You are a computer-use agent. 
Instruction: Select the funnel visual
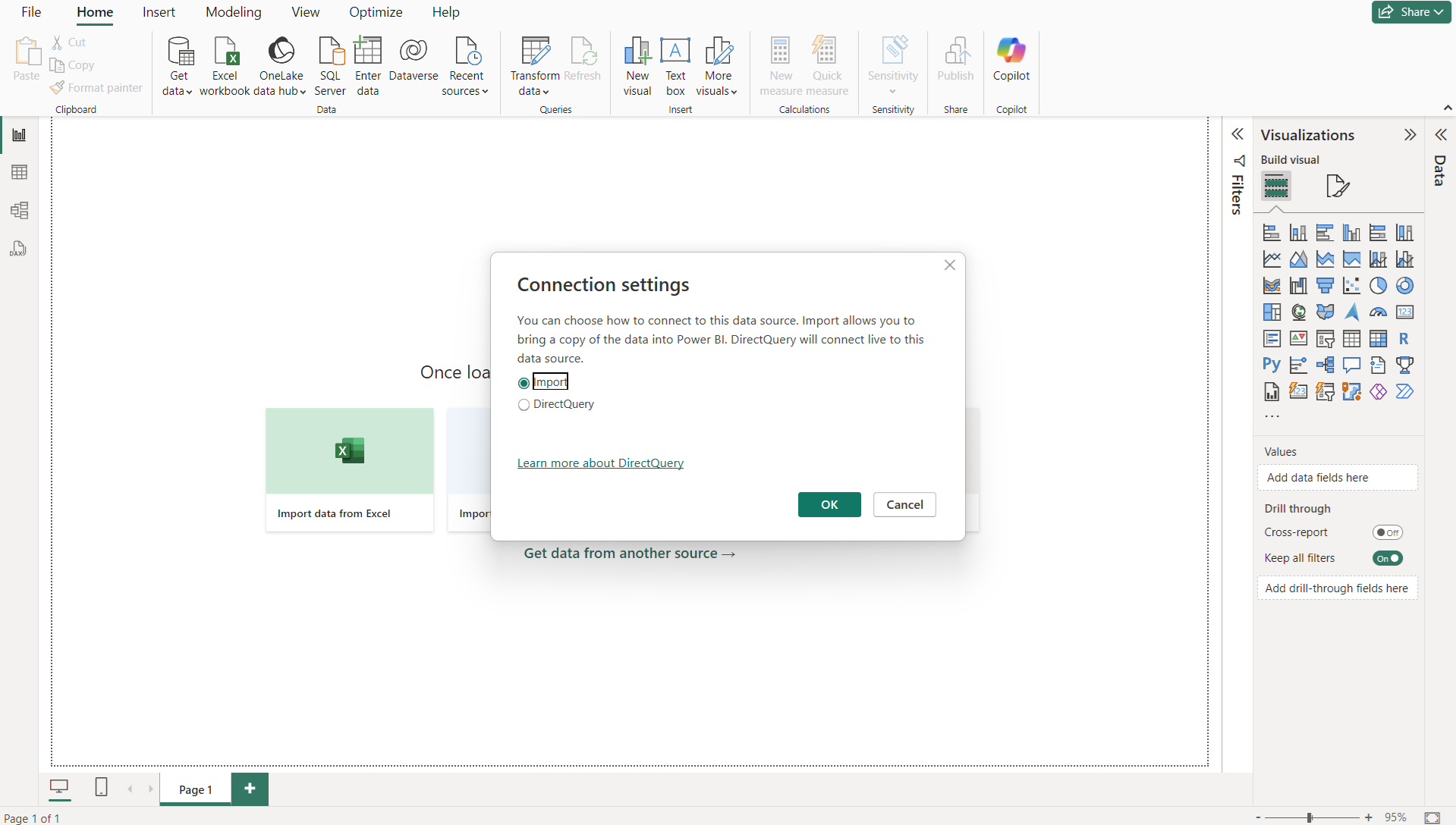click(1325, 286)
